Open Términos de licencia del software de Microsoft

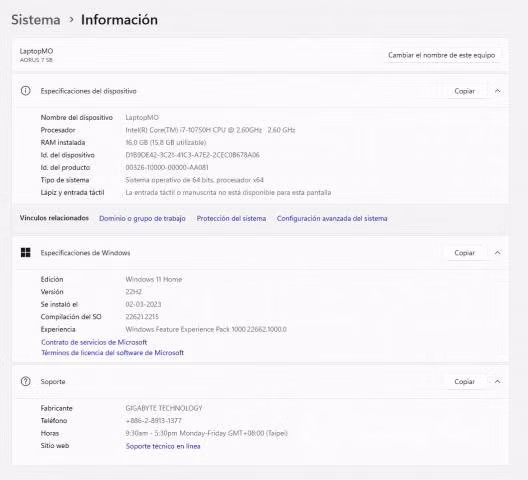pos(112,353)
